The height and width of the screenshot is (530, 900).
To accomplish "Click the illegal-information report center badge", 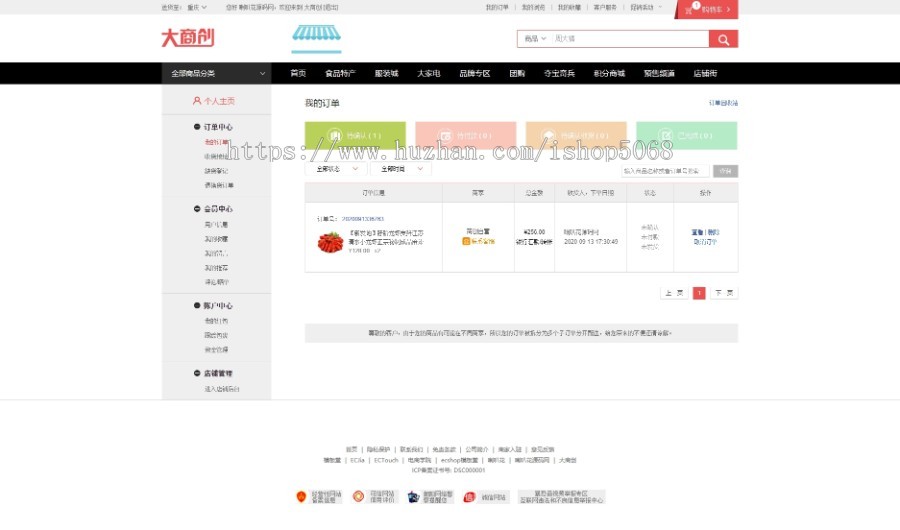I will [x=561, y=497].
